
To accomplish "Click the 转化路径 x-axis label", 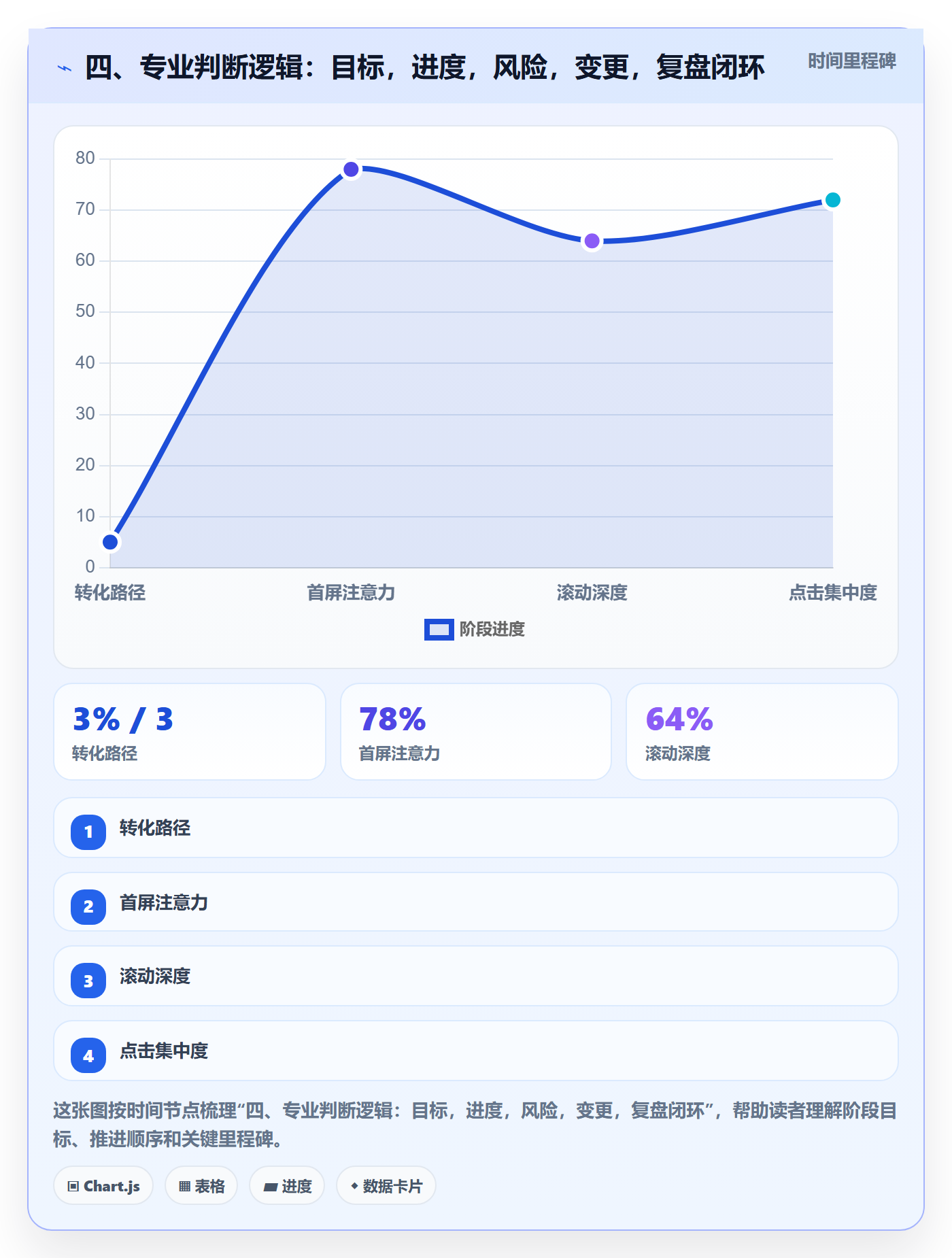I will click(x=110, y=593).
